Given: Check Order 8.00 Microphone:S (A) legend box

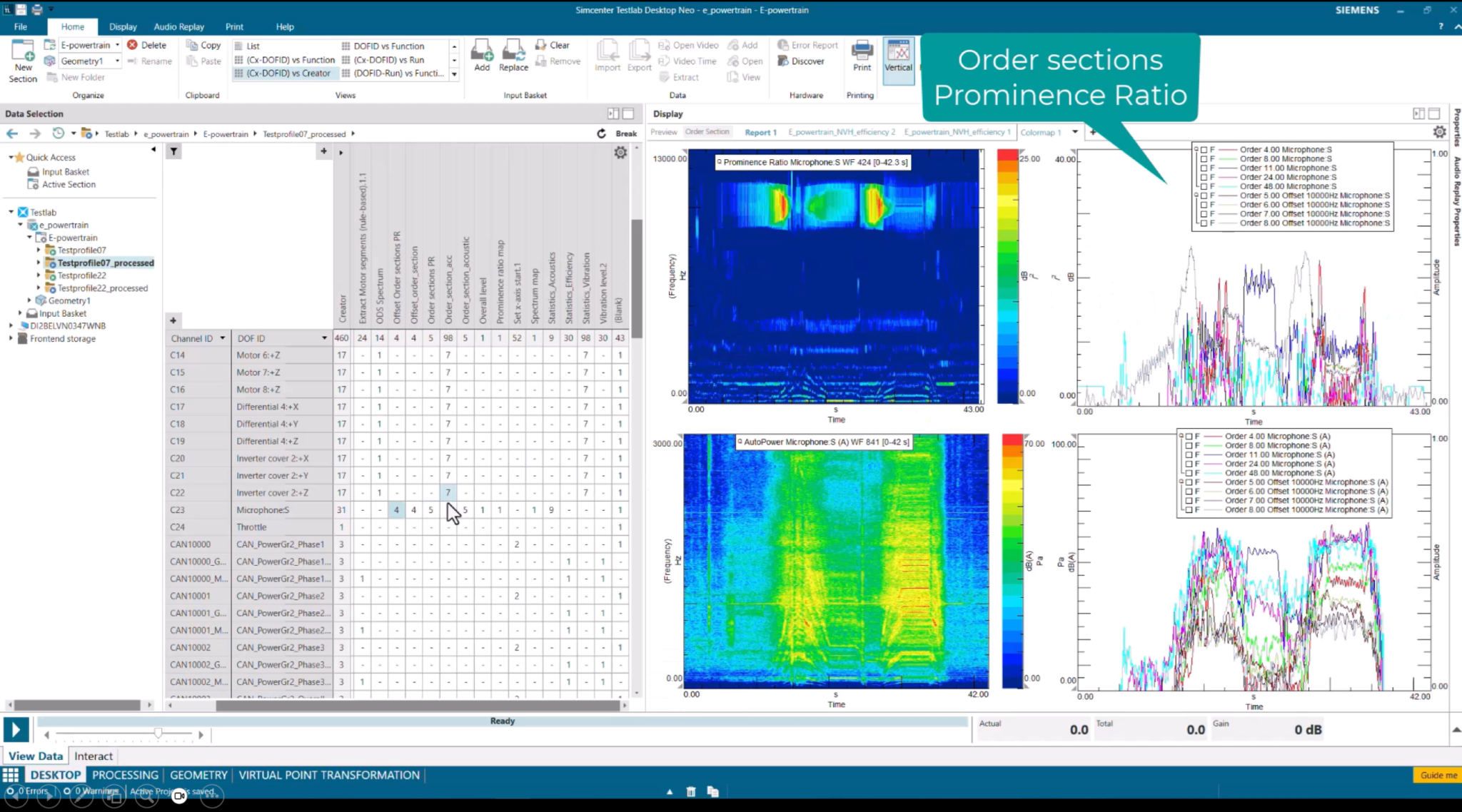Looking at the screenshot, I should (1189, 445).
